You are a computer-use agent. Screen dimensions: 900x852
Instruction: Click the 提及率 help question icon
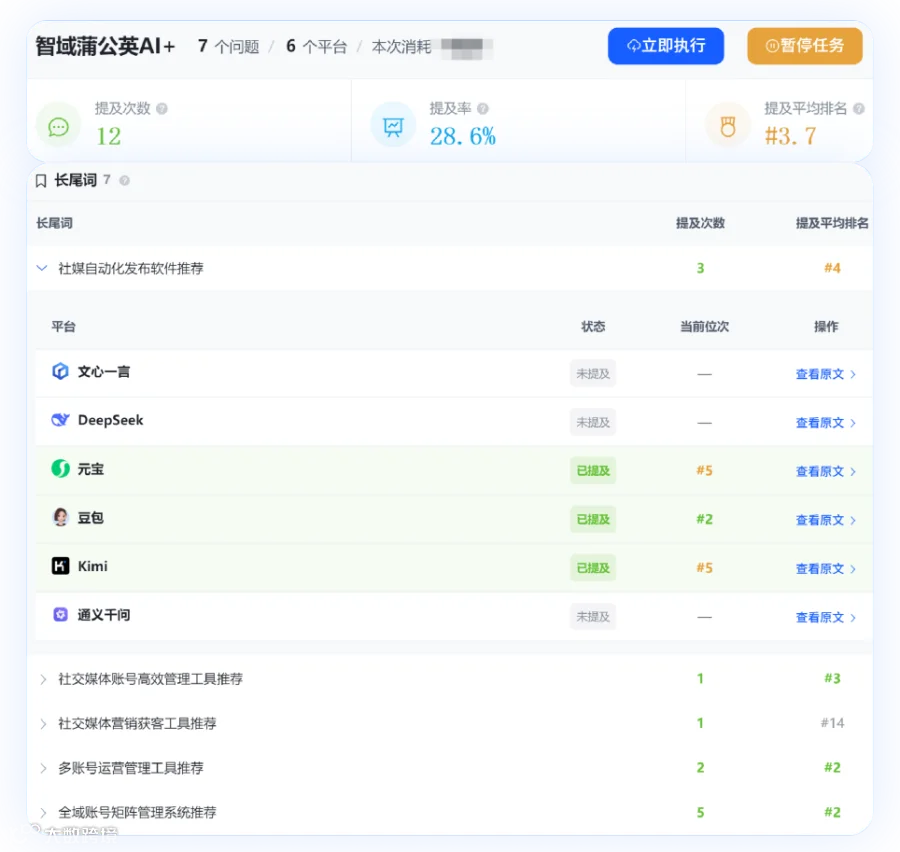(x=483, y=109)
